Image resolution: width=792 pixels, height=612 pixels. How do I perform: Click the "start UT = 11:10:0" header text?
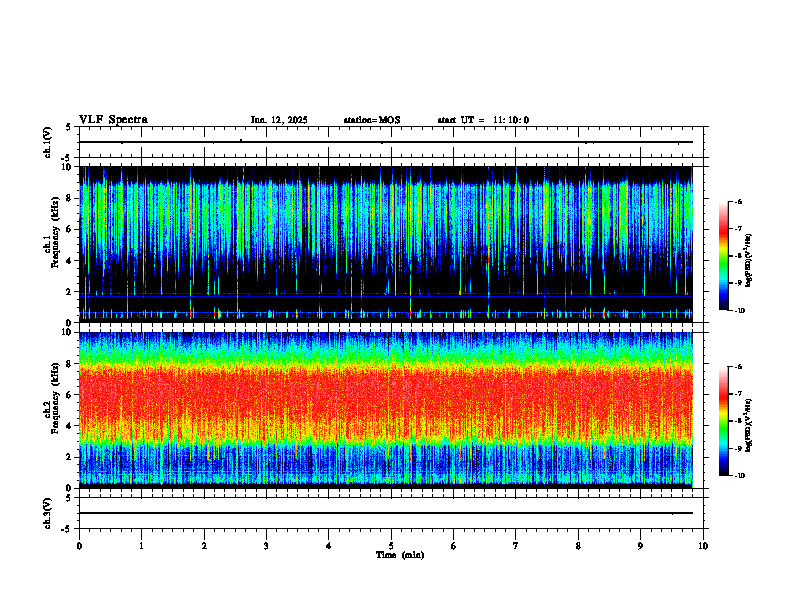coord(483,120)
